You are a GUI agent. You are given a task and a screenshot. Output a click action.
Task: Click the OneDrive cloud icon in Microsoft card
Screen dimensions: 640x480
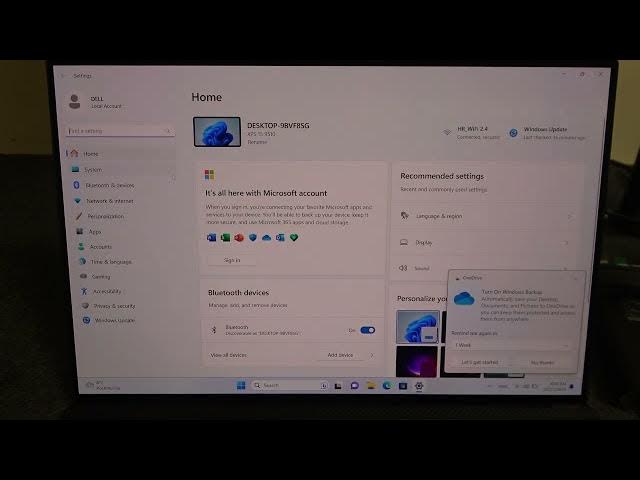[267, 237]
